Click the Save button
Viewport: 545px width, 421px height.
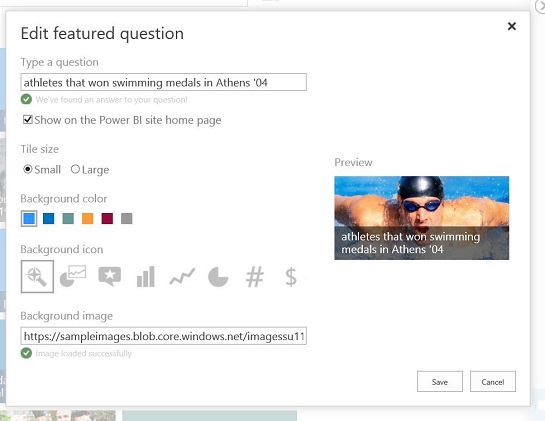click(440, 382)
